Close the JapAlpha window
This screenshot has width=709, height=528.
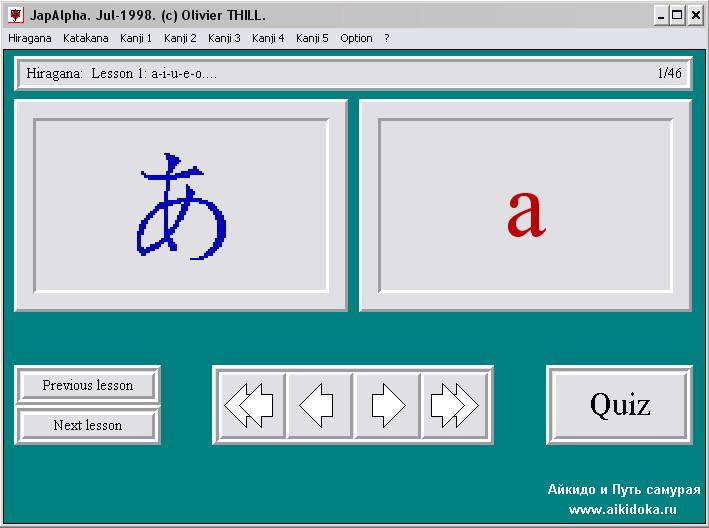[x=696, y=16]
